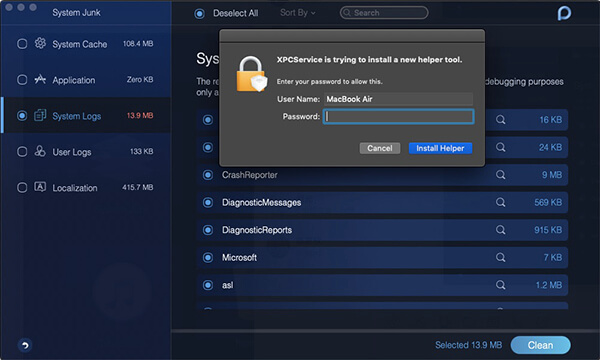600x360 pixels.
Task: Reveal asl with its magnifier icon
Action: pyautogui.click(x=501, y=285)
